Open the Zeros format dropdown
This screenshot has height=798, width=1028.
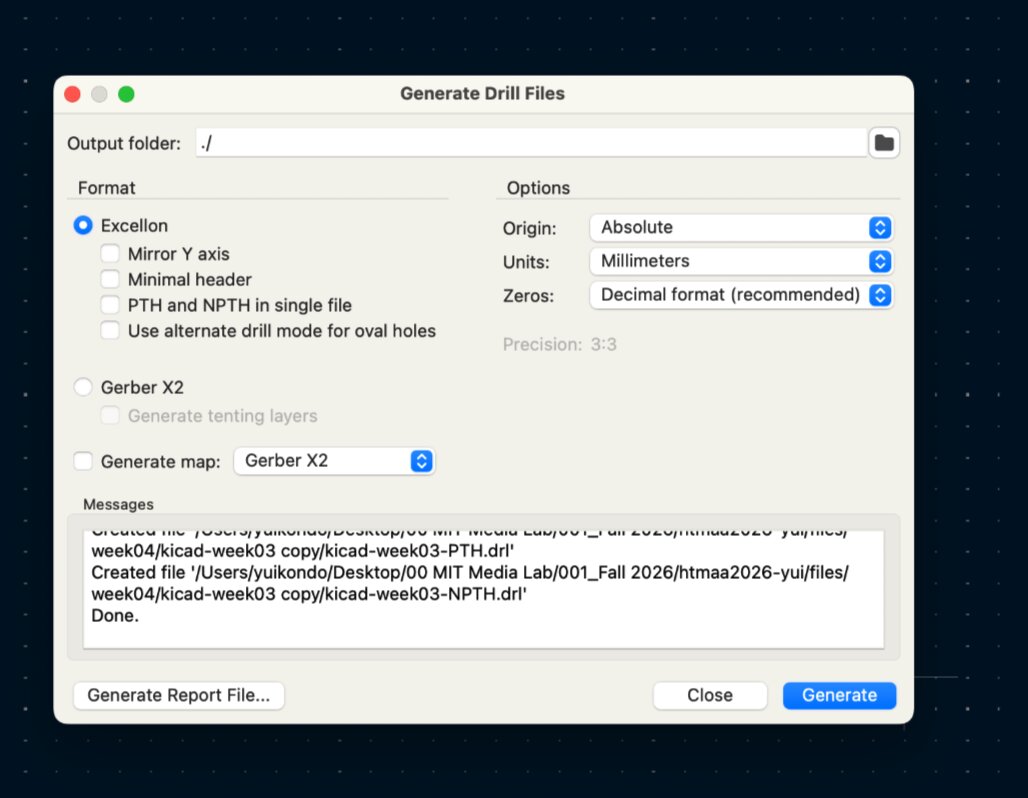point(741,295)
